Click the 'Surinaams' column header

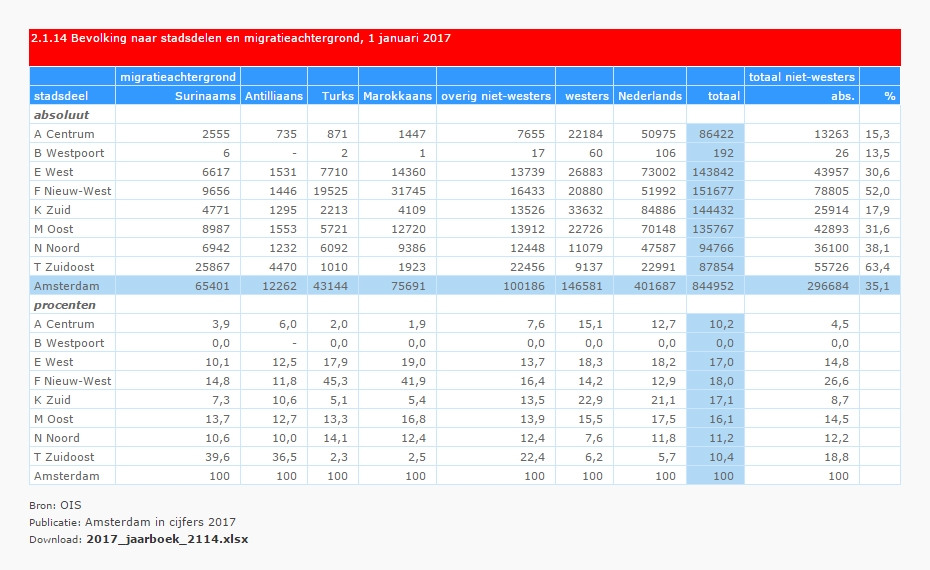click(204, 96)
